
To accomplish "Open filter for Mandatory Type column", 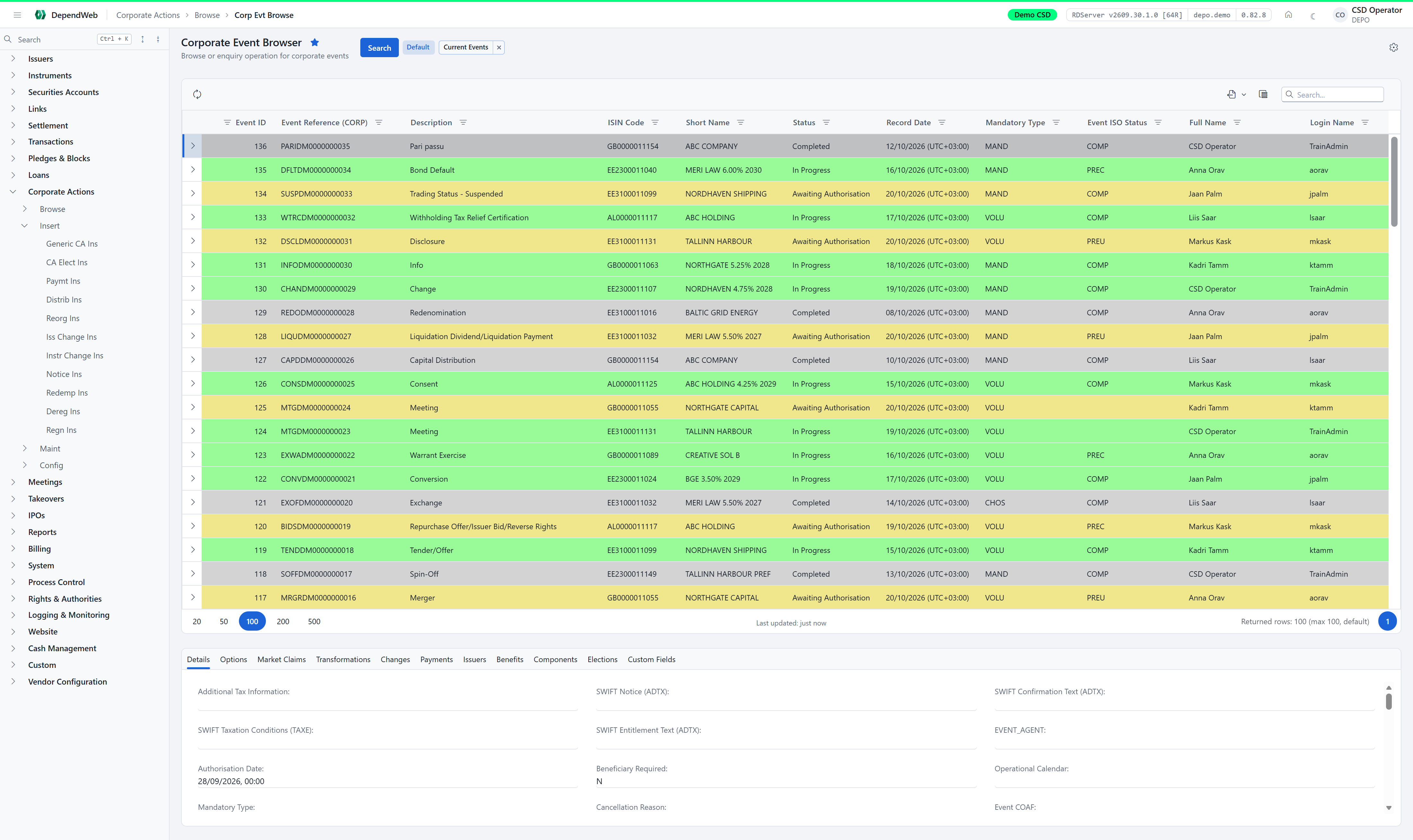I will 1056,123.
